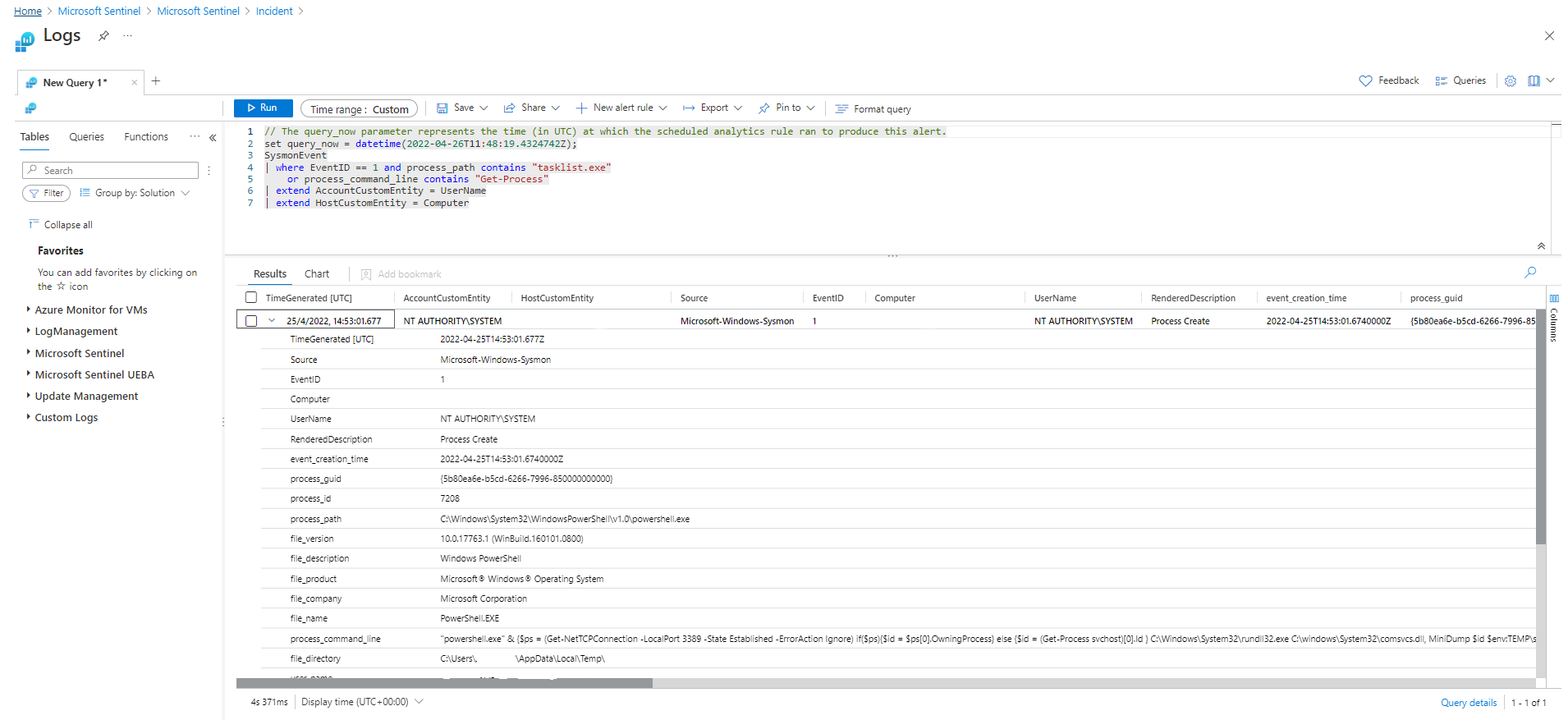Toggle the select-all checkbox in results header
Image resolution: width=1568 pixels, height=720 pixels.
[251, 298]
